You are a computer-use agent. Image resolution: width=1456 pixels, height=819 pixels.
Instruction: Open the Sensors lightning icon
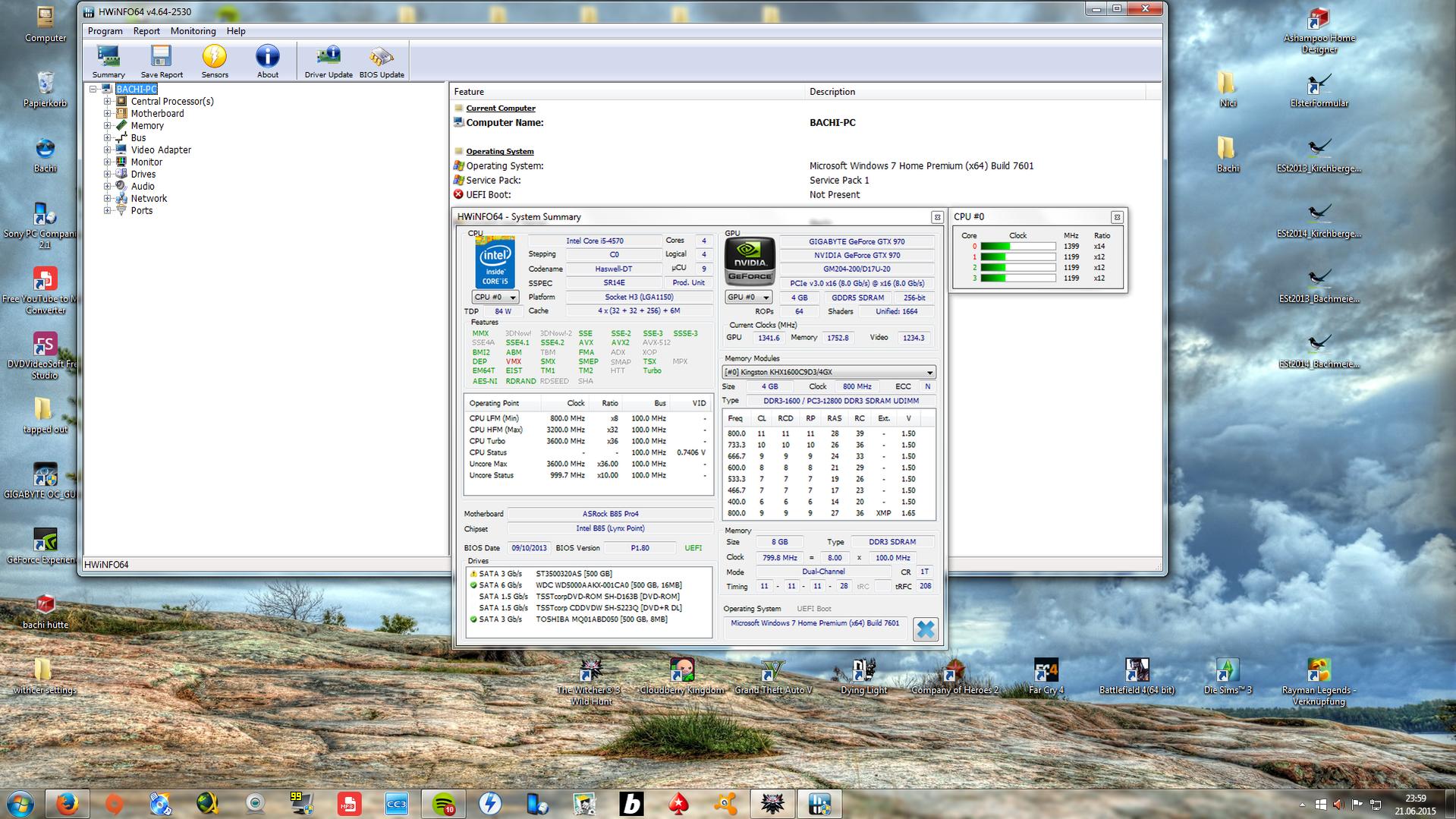tap(215, 61)
